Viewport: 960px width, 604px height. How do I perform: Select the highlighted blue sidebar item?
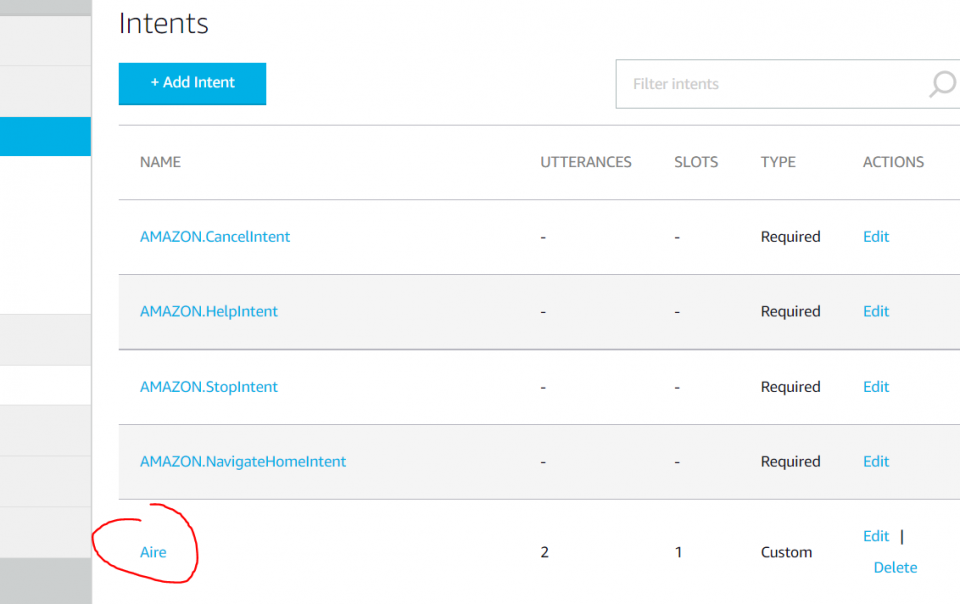[x=45, y=136]
